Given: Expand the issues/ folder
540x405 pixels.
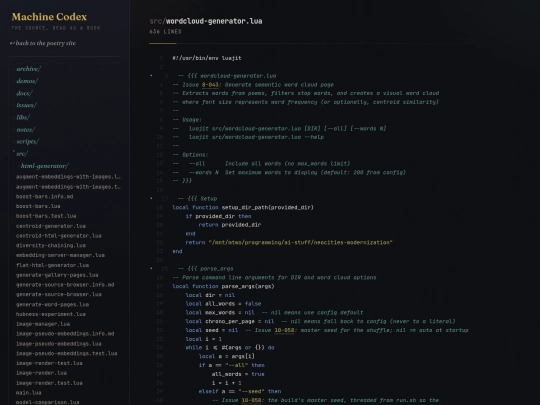Looking at the screenshot, I should tap(26, 105).
